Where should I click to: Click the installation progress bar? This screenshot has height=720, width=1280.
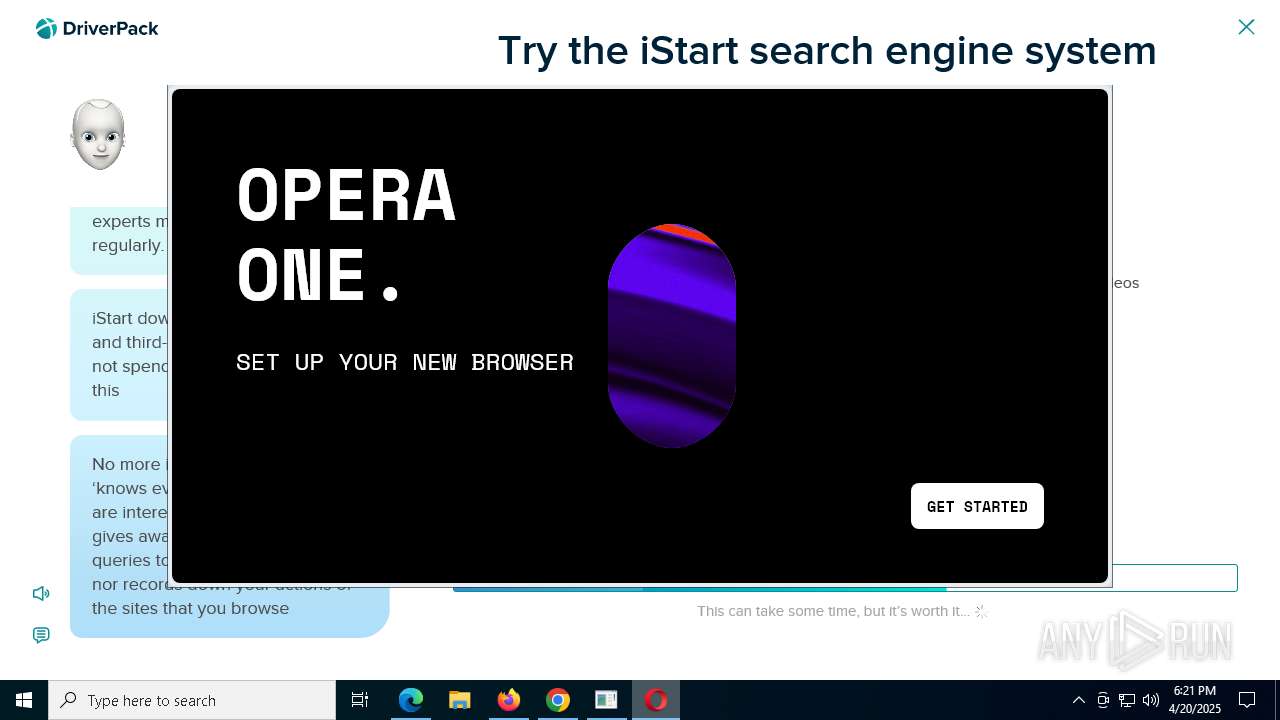pos(845,578)
